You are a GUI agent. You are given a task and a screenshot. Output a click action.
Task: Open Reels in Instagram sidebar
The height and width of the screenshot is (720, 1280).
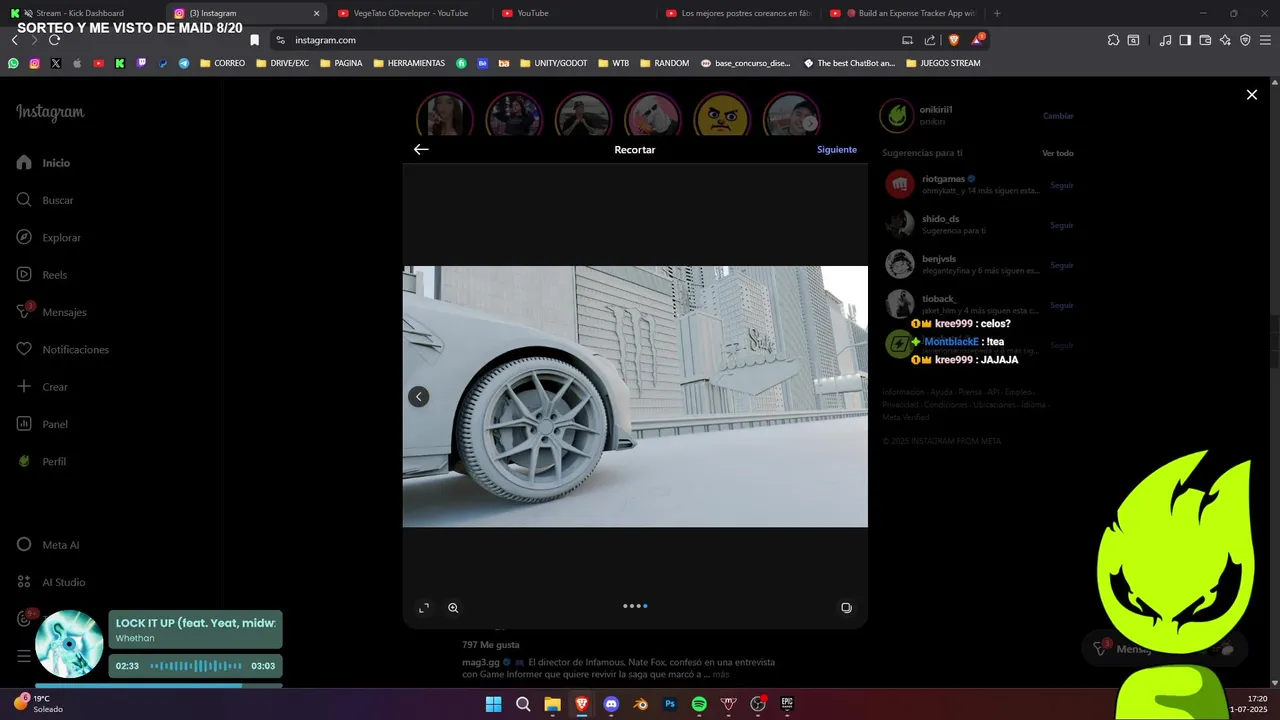(x=42, y=275)
